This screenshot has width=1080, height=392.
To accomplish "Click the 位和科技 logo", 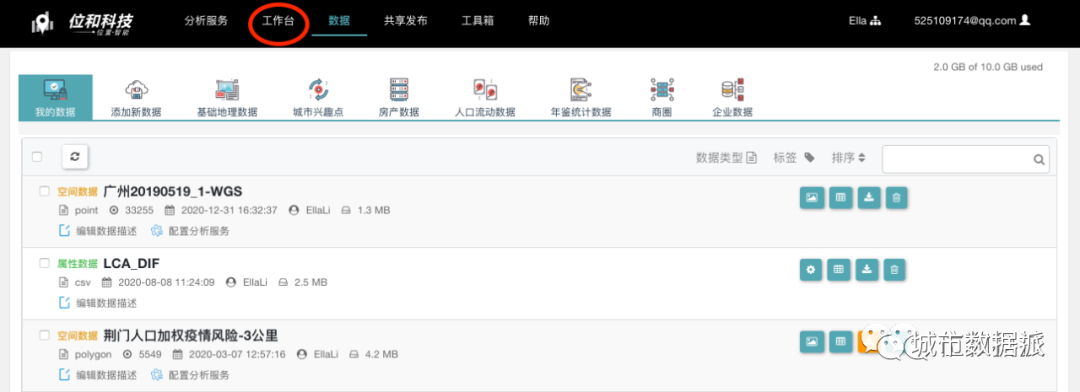I will pyautogui.click(x=83, y=23).
